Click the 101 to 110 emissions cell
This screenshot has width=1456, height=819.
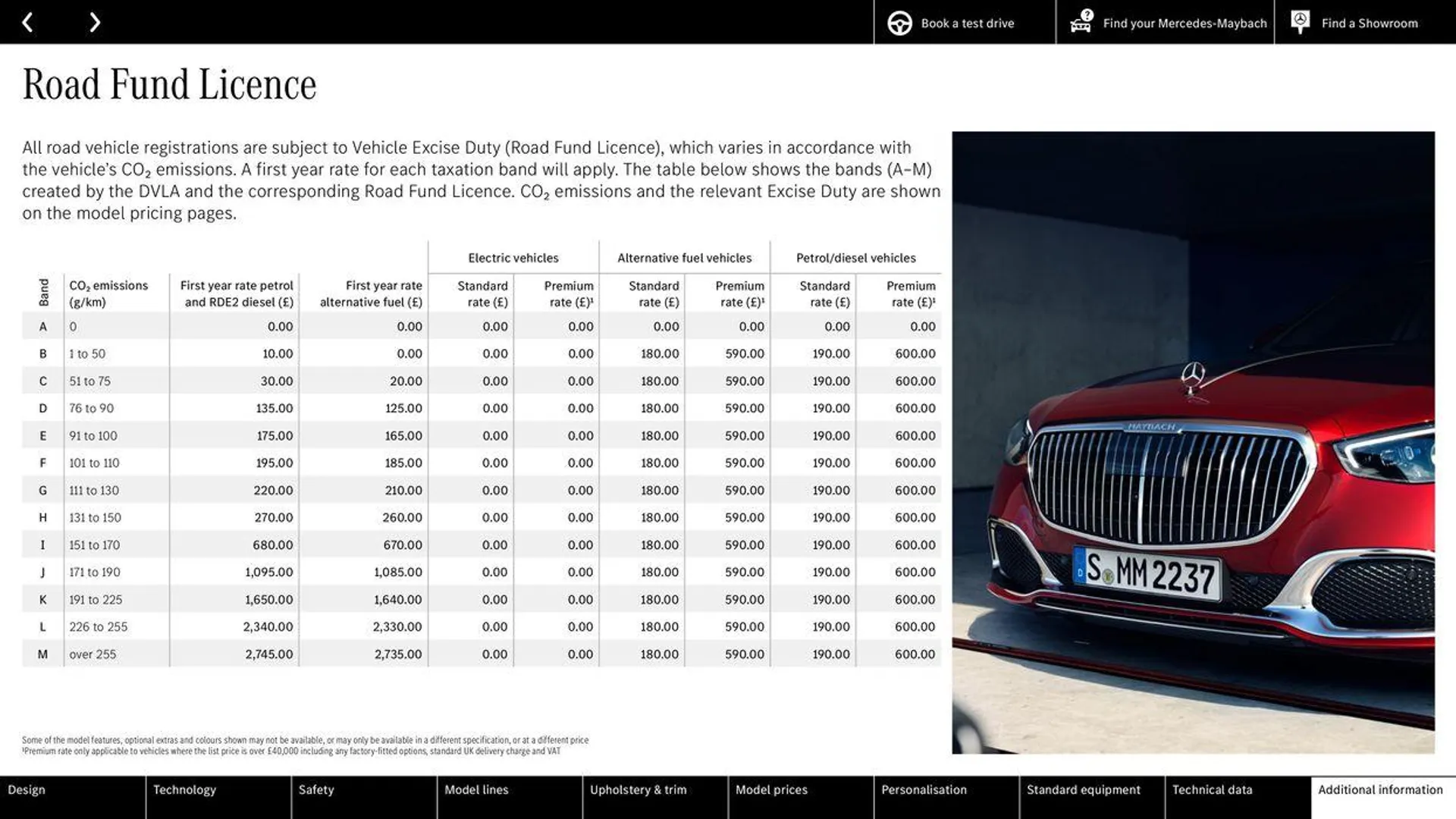[94, 463]
